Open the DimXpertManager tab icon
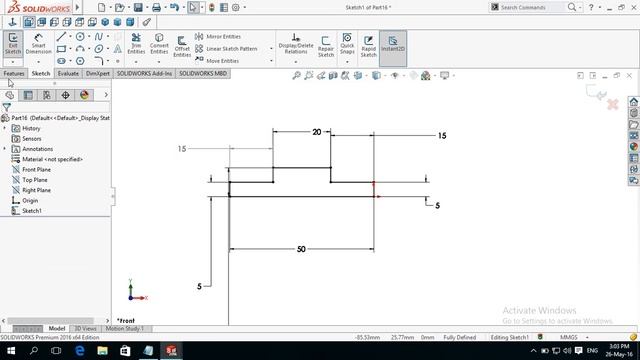This screenshot has width=640, height=360. (x=65, y=95)
